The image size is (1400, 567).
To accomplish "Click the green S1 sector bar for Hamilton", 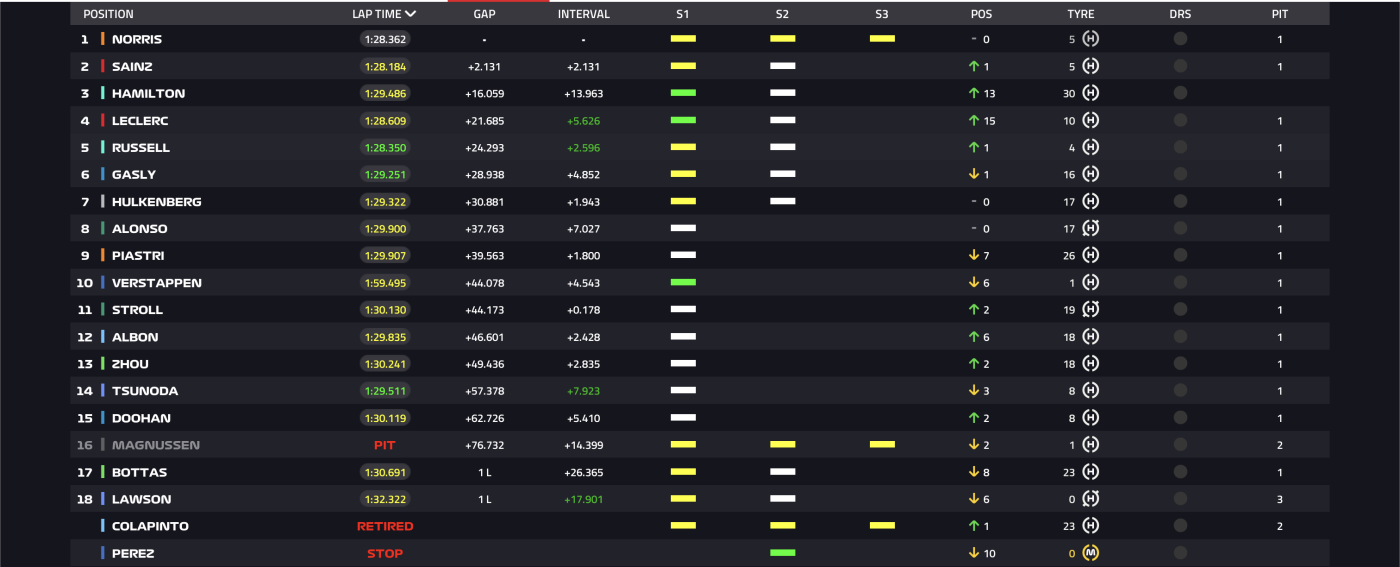I will click(683, 92).
